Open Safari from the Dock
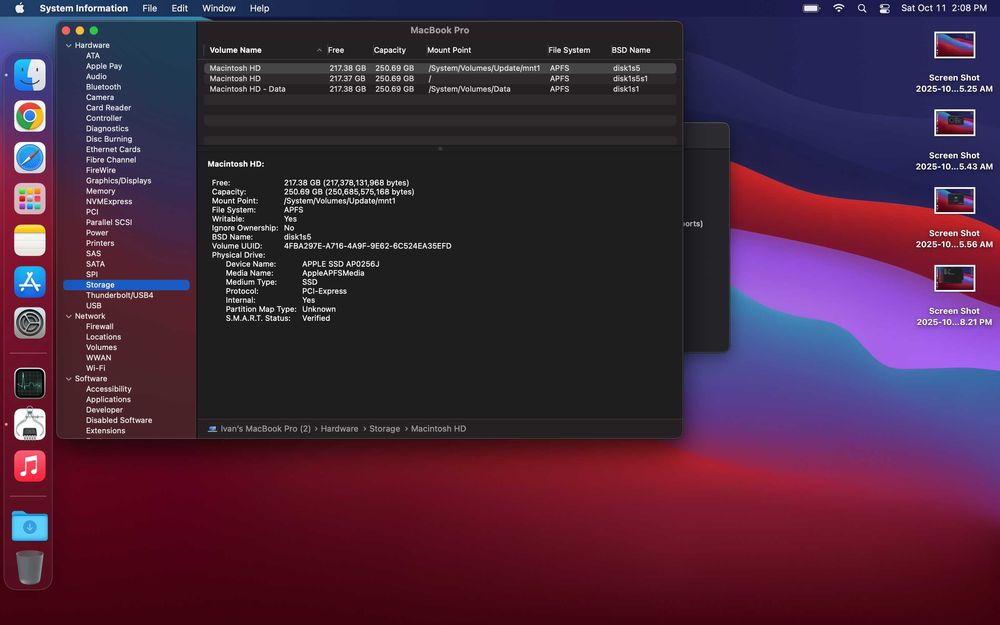This screenshot has width=1000, height=625. coord(30,158)
